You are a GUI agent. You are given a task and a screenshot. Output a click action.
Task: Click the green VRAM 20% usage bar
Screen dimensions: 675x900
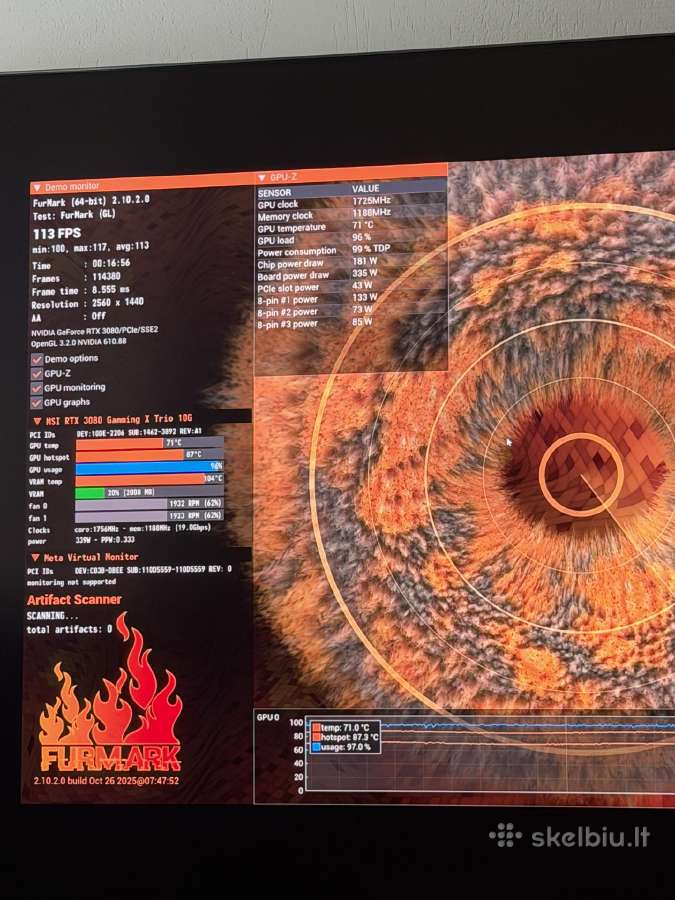pos(90,492)
